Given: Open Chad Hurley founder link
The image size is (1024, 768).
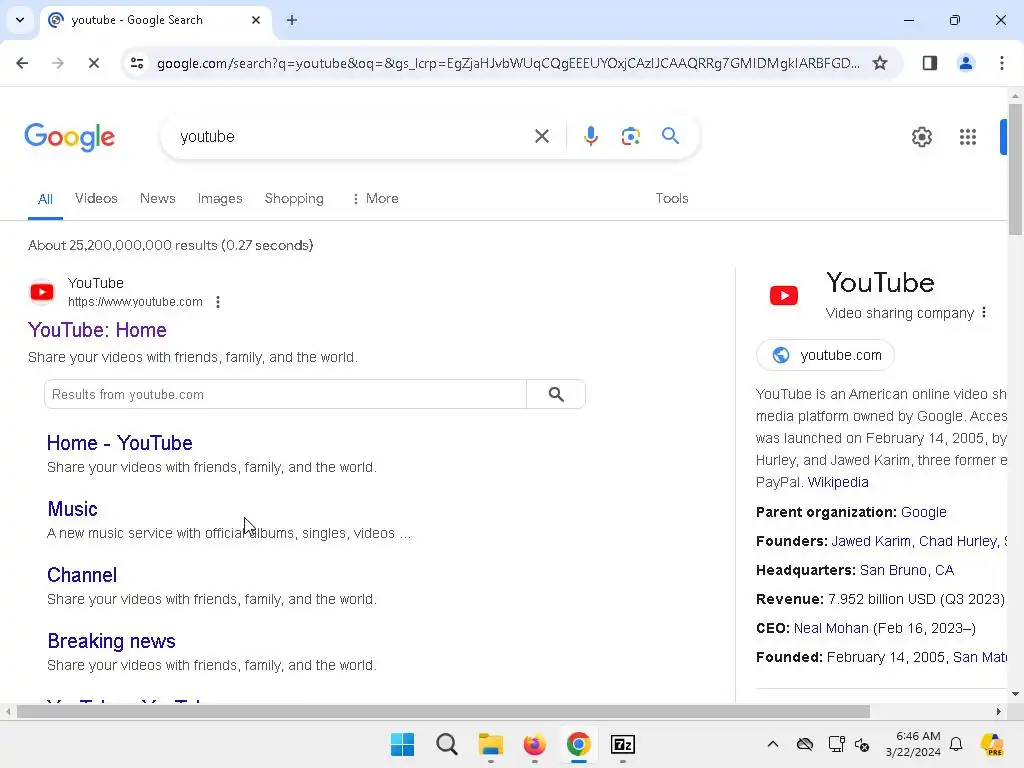Looking at the screenshot, I should [958, 541].
